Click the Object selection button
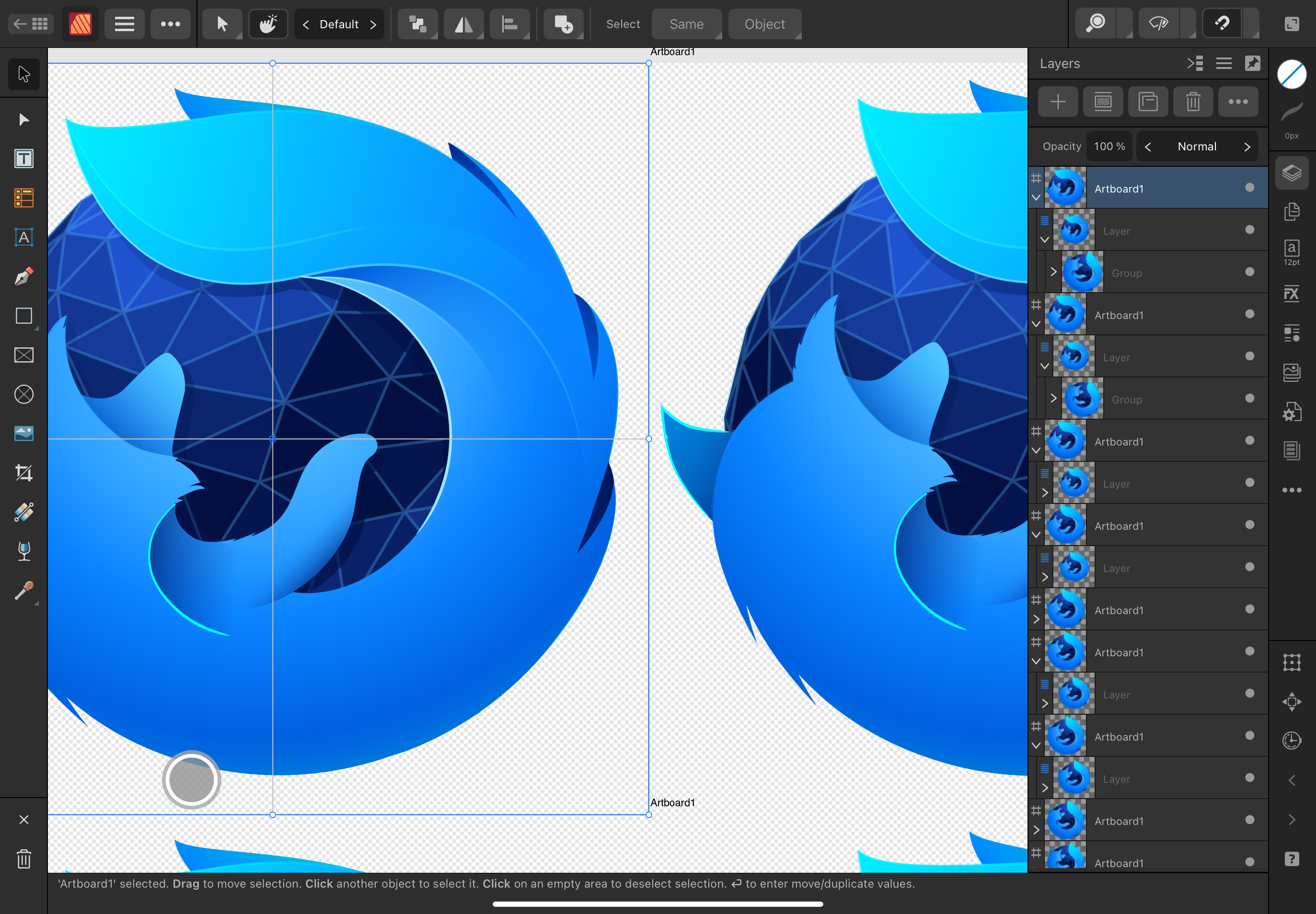1316x914 pixels. tap(764, 24)
